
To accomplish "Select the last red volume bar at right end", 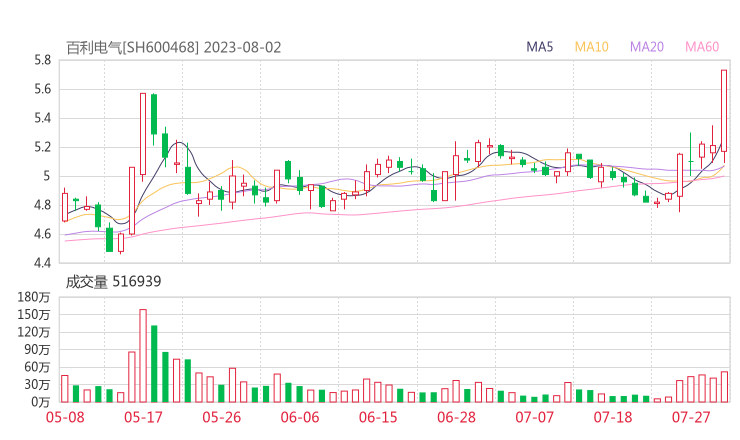I will coord(724,387).
